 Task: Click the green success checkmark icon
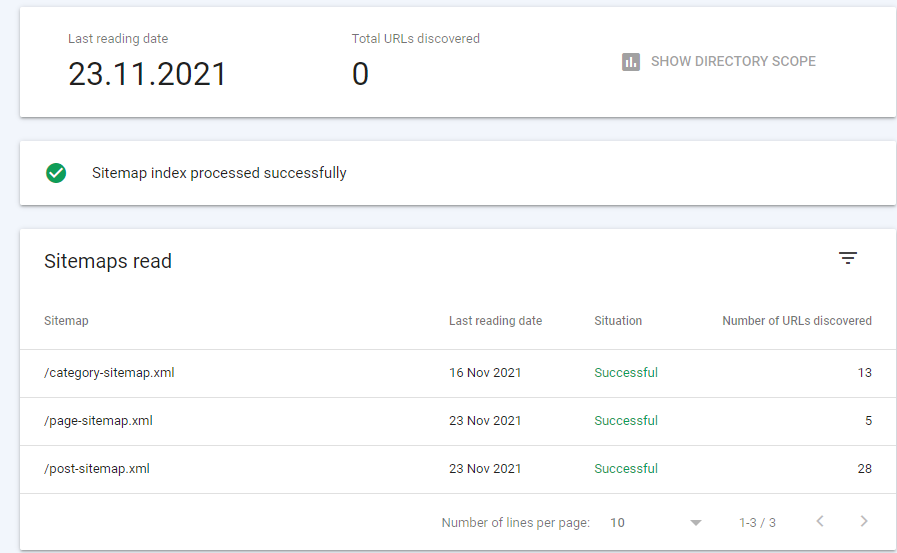click(56, 173)
